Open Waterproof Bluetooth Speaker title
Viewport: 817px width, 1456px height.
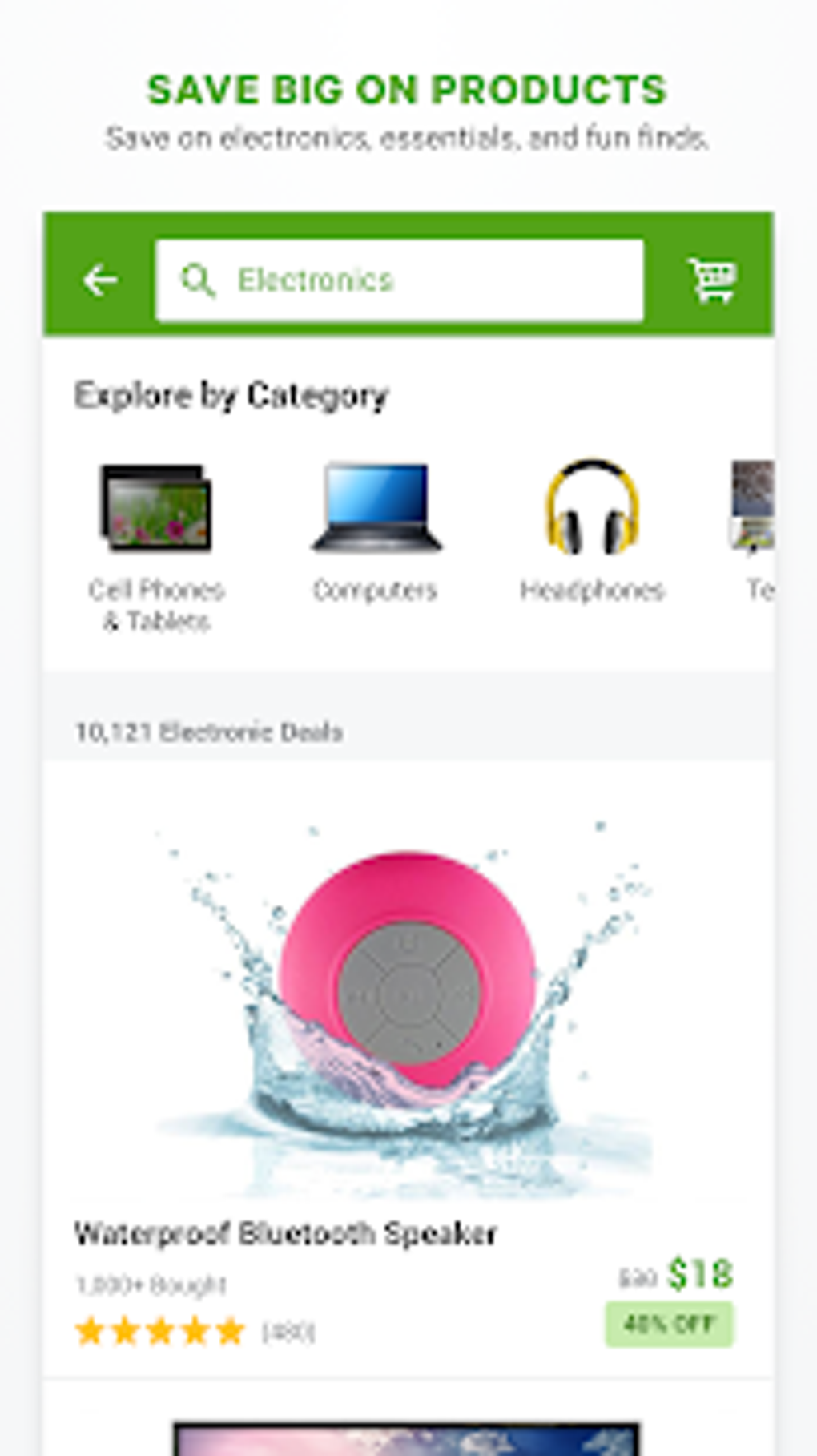[x=286, y=1233]
